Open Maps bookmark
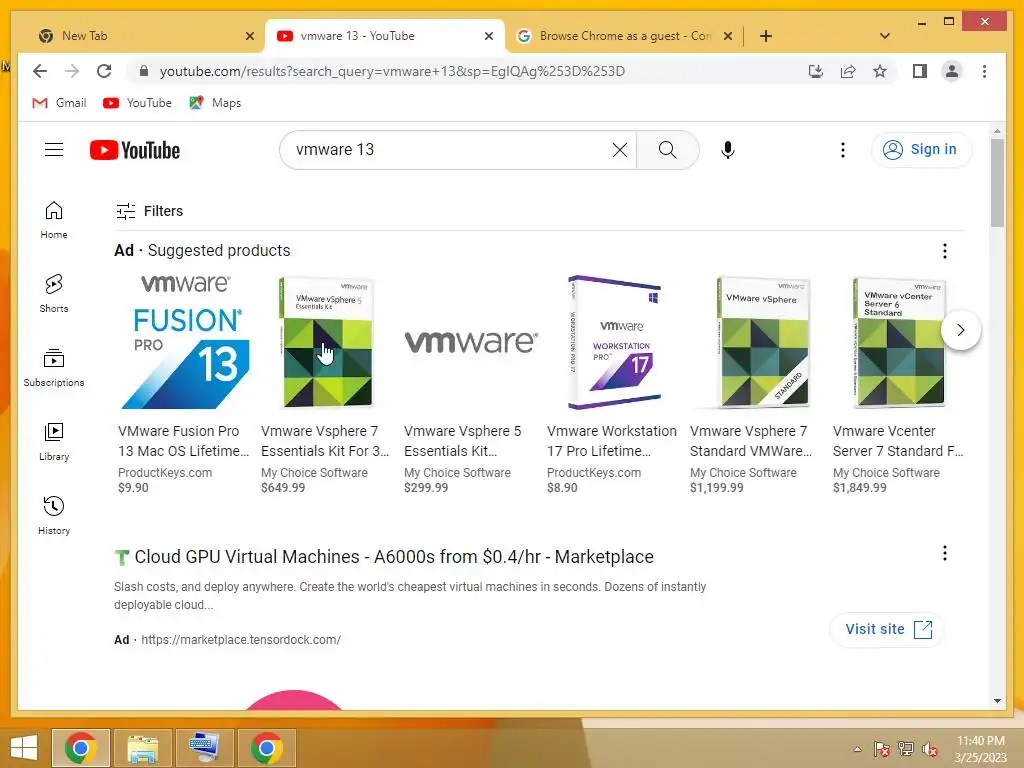1024x768 pixels. pos(216,103)
